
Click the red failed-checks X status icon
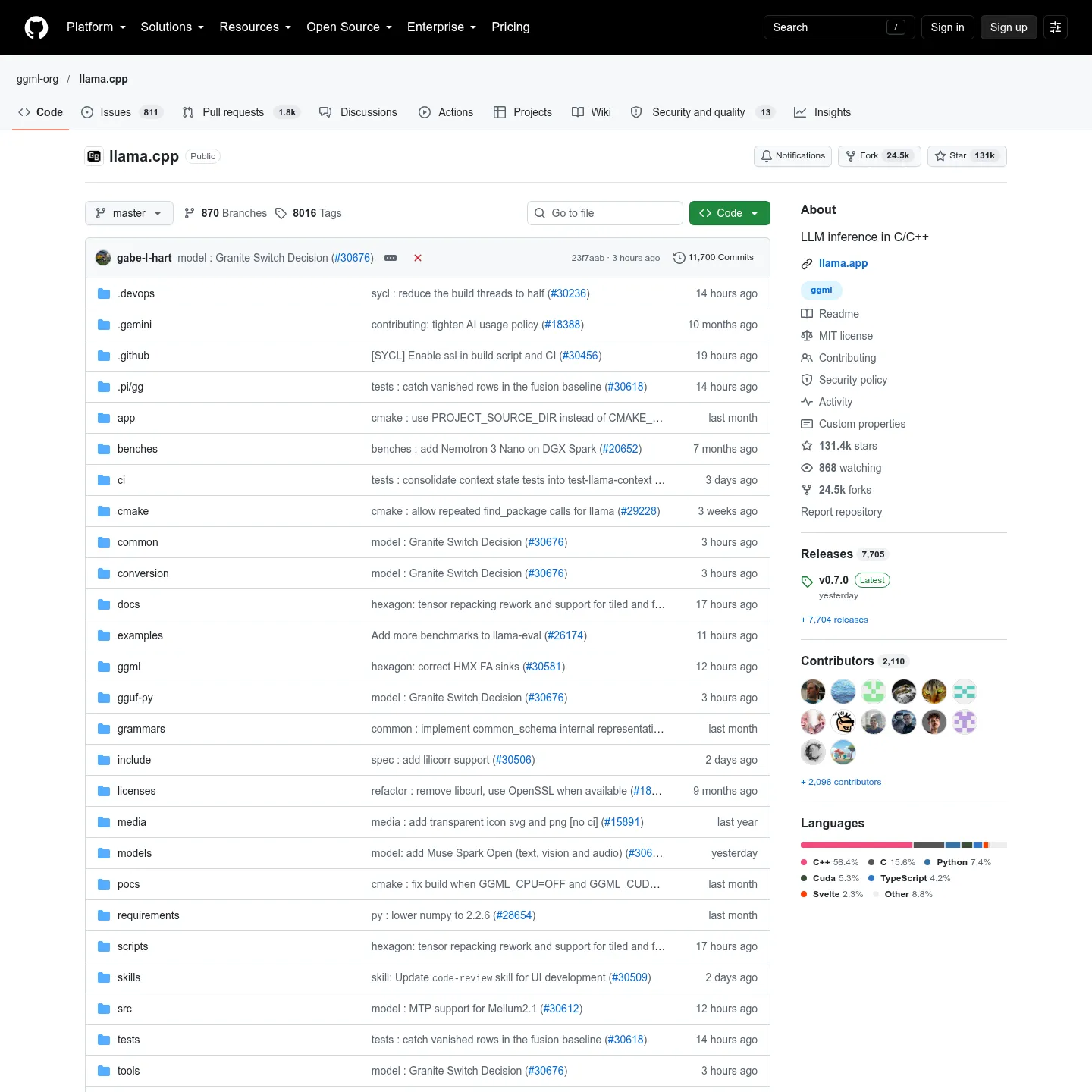click(x=418, y=258)
